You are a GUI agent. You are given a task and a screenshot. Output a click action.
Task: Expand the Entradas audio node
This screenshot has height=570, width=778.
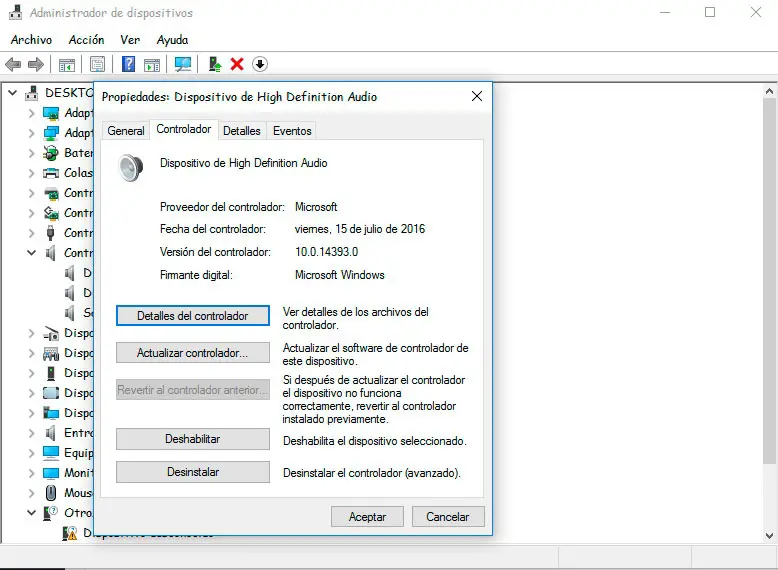tap(31, 433)
